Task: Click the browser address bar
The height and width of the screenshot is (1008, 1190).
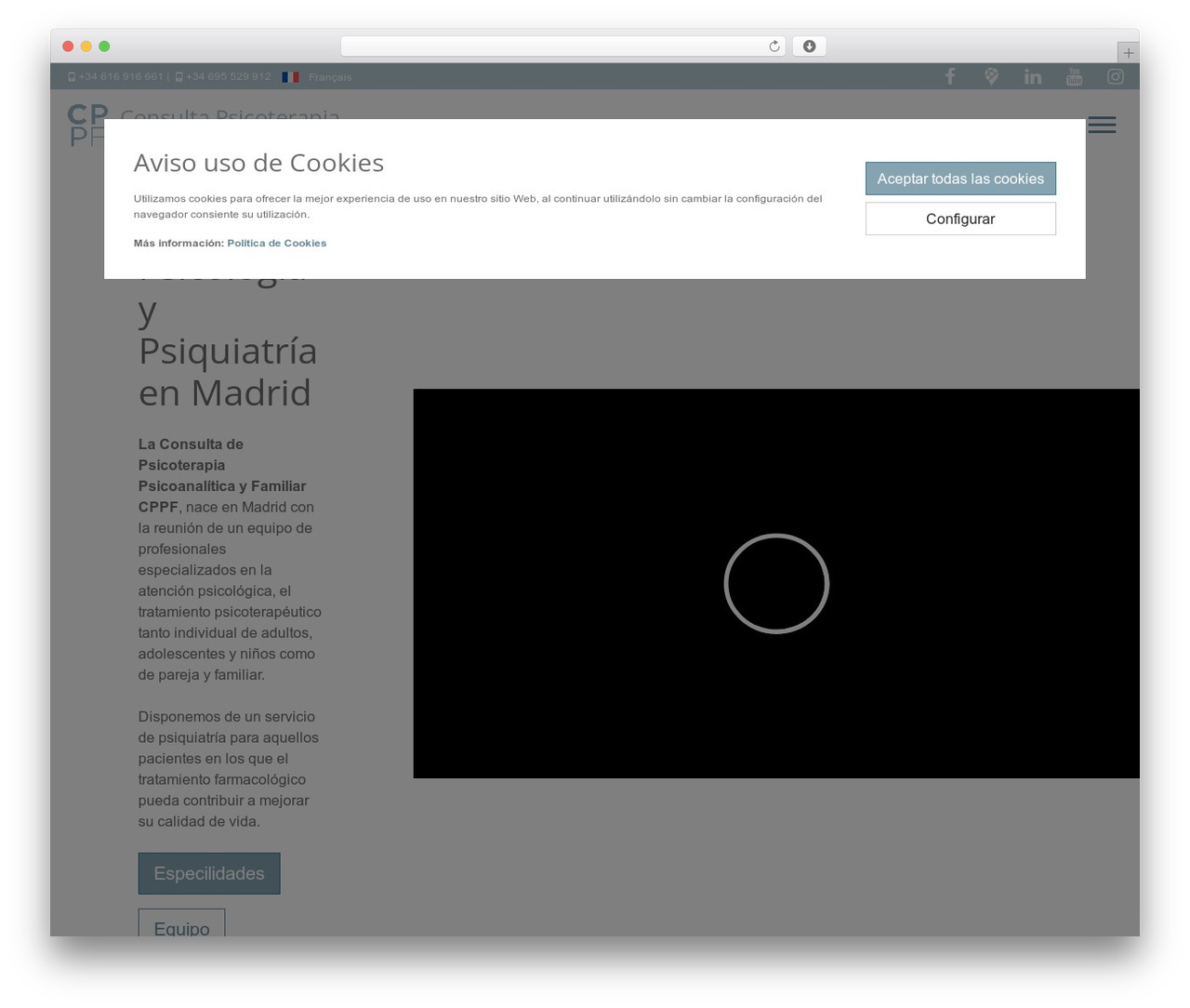Action: (x=562, y=46)
